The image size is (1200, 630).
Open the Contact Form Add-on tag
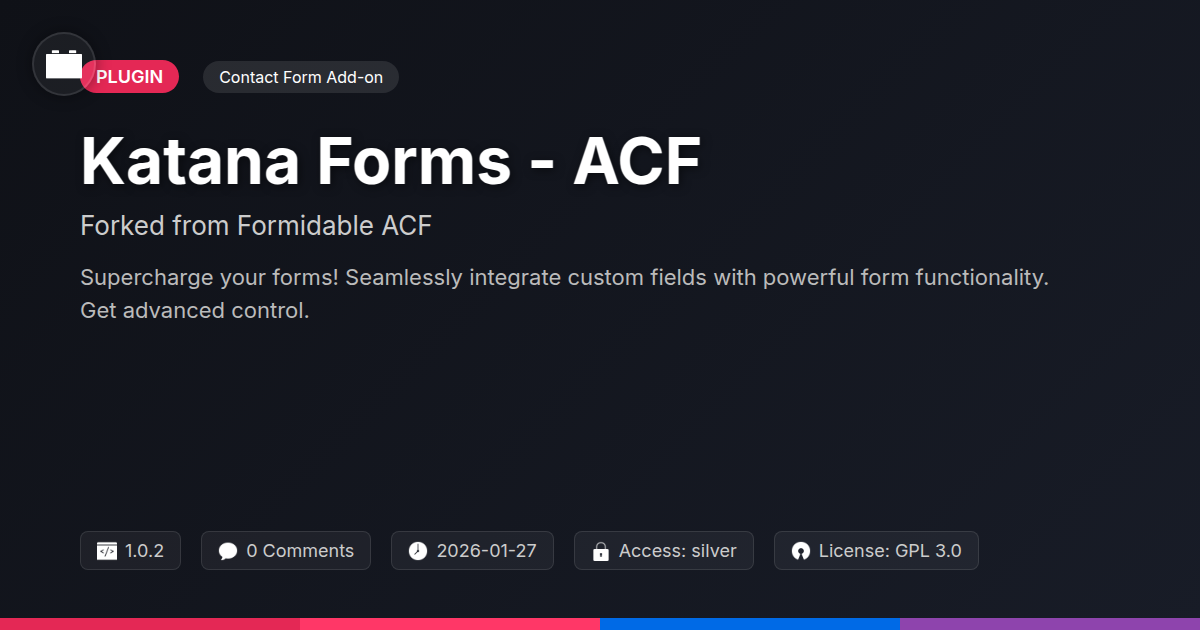tap(300, 77)
